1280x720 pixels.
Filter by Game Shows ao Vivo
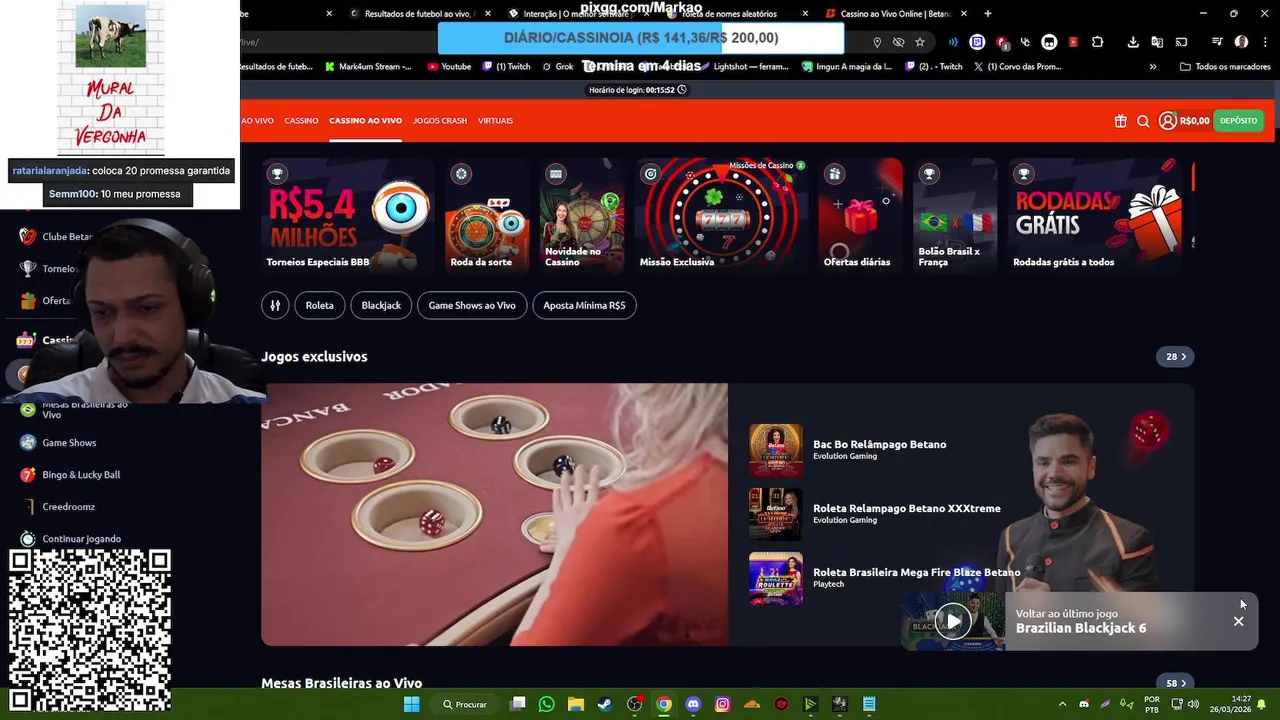tap(472, 305)
